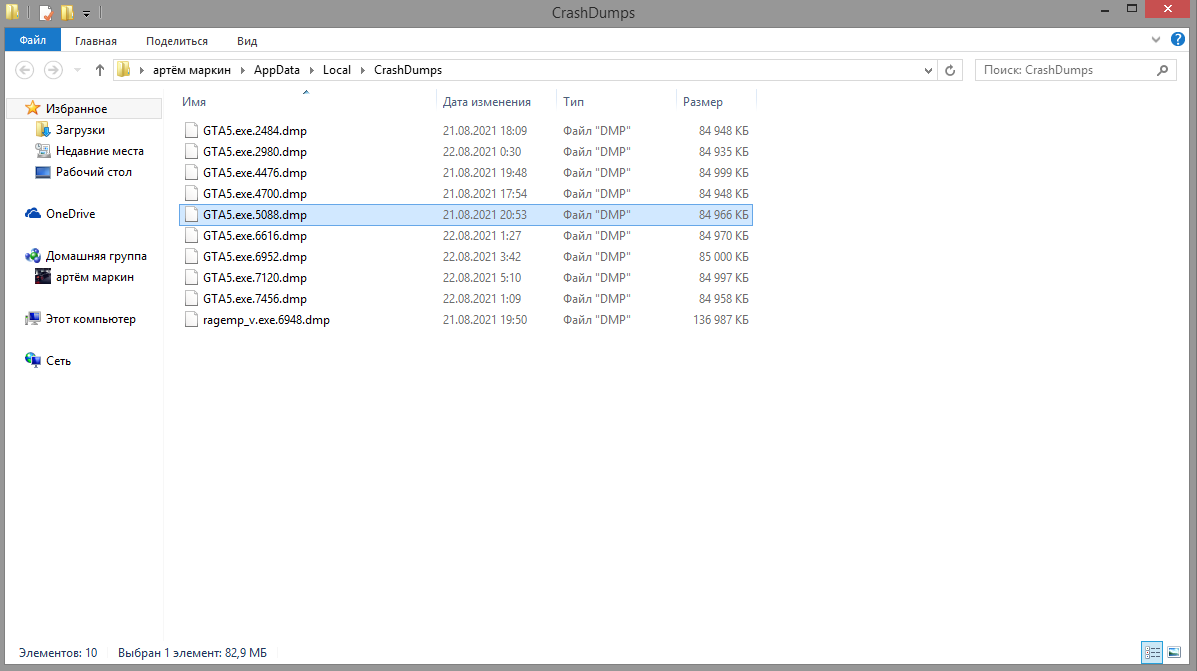Viewport: 1197px width, 671px height.
Task: Open the Файл menu
Action: tap(33, 41)
